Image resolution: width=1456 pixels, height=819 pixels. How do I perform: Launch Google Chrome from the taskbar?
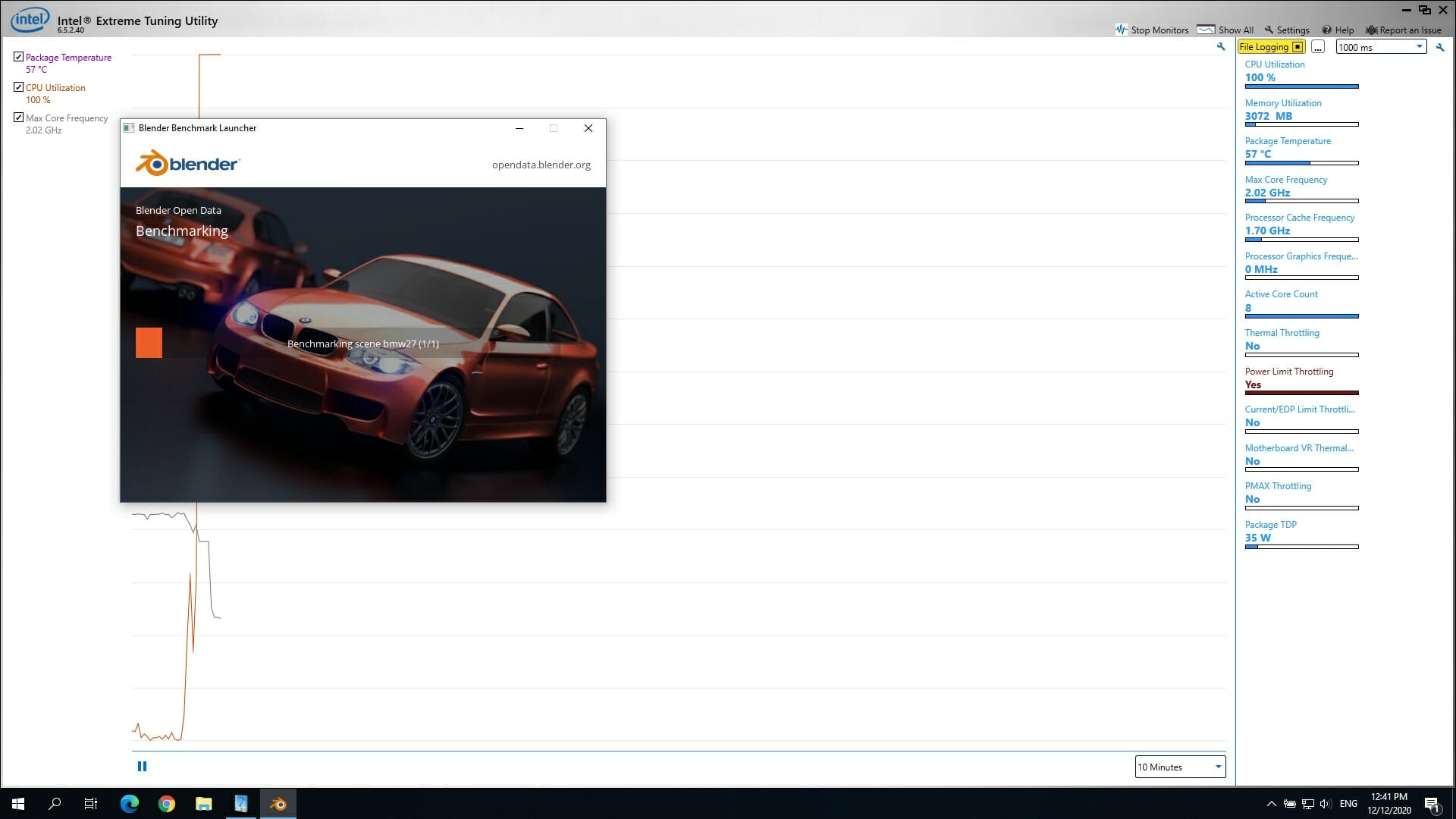(167, 804)
